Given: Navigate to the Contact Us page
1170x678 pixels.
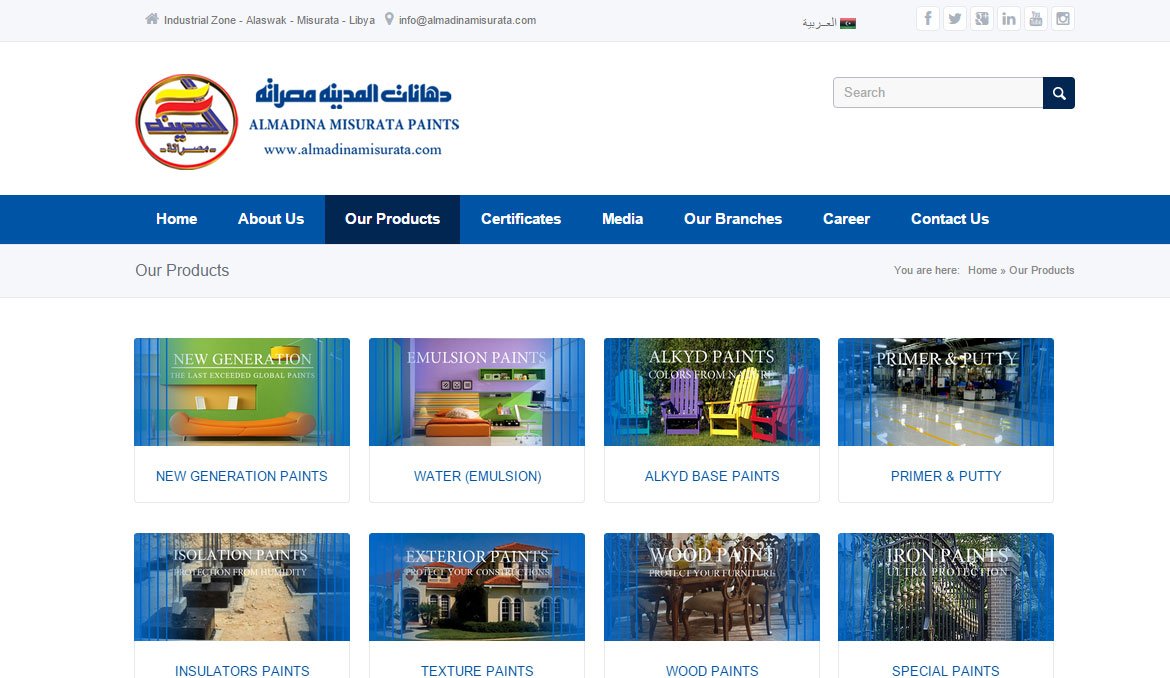Looking at the screenshot, I should [x=949, y=219].
